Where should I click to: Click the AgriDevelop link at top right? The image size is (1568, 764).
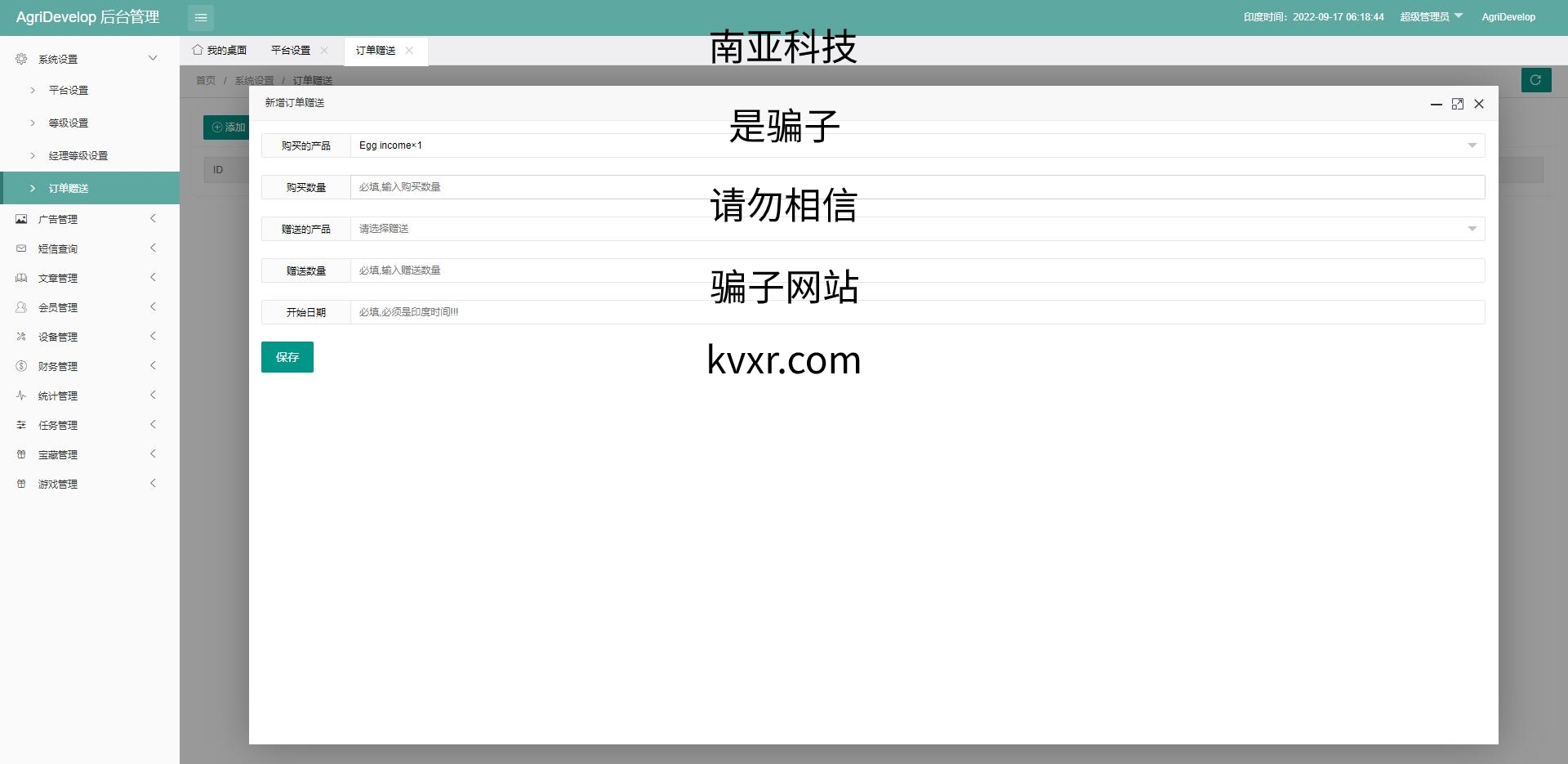(x=1508, y=17)
